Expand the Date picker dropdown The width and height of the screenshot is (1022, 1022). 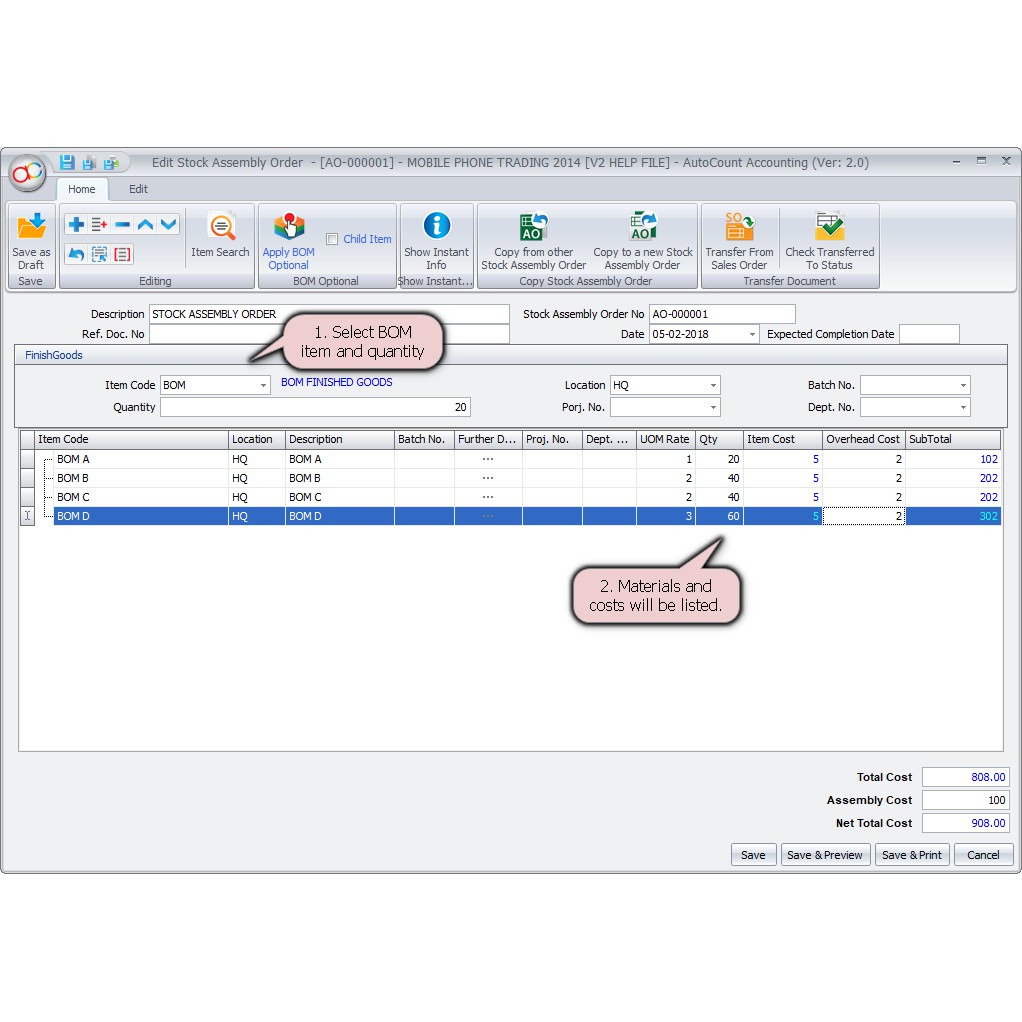pyautogui.click(x=752, y=335)
